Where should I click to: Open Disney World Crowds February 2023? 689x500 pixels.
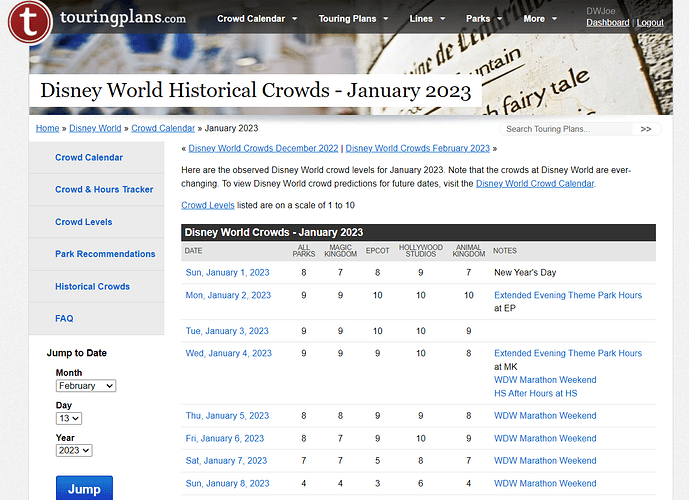[417, 149]
